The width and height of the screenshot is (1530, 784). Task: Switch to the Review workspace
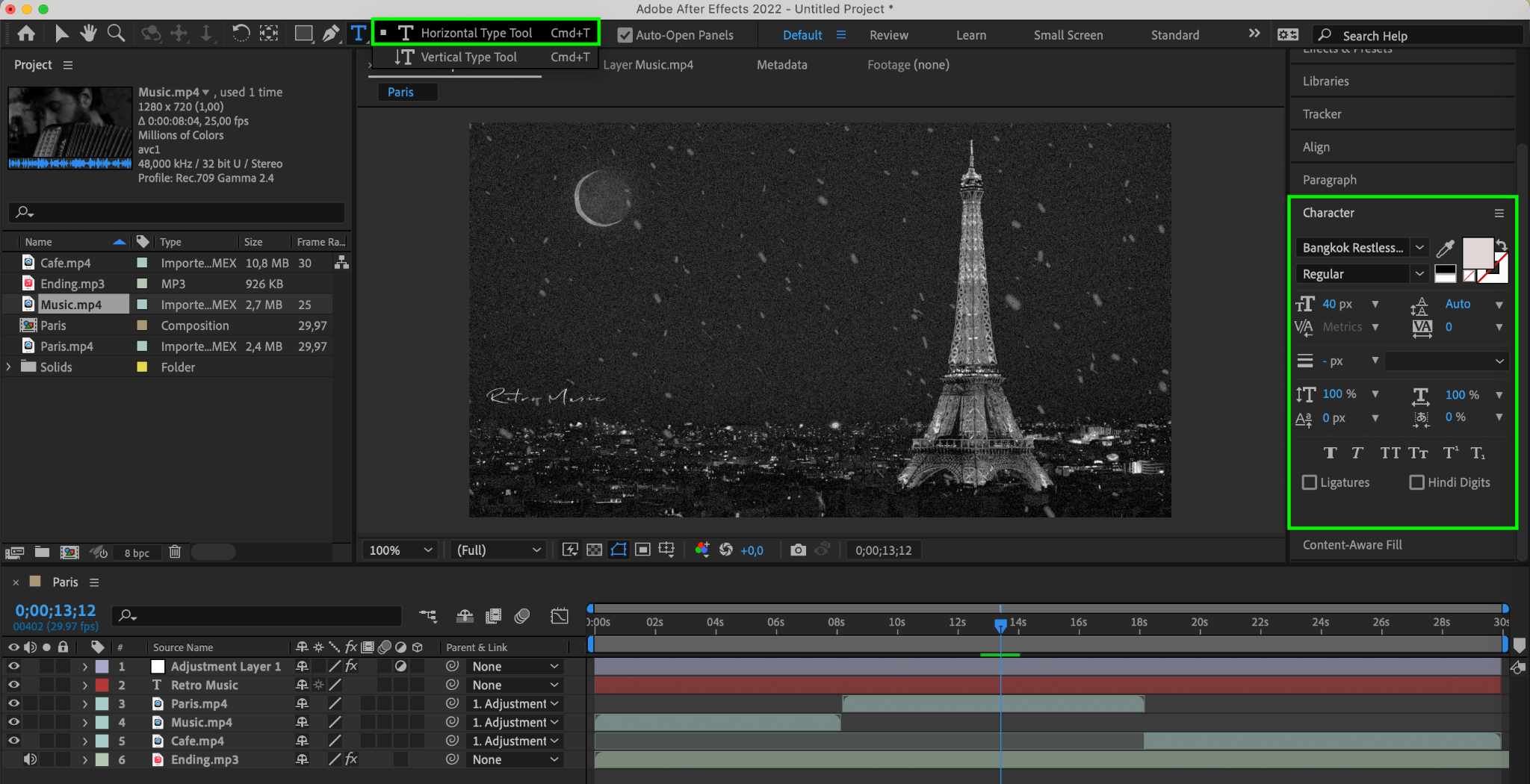point(888,35)
